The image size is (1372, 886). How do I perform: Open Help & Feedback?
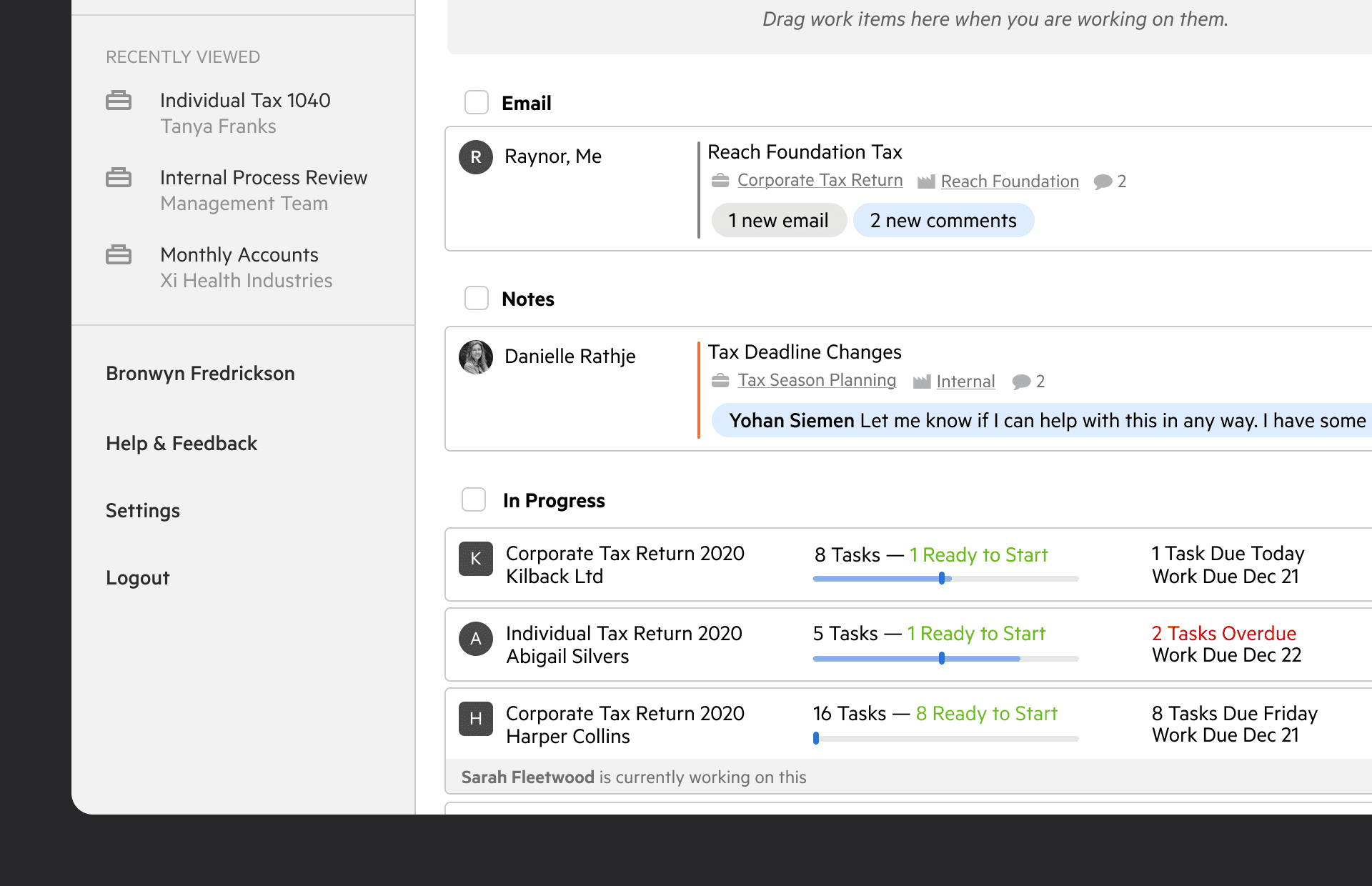(x=182, y=443)
